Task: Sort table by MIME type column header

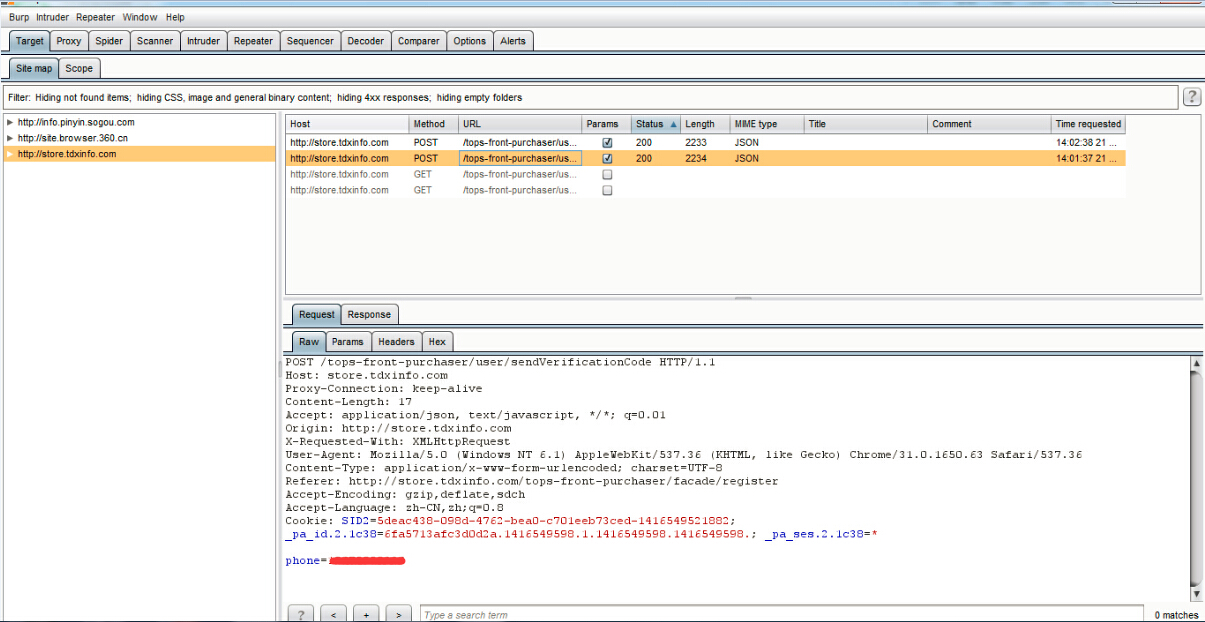Action: (766, 124)
